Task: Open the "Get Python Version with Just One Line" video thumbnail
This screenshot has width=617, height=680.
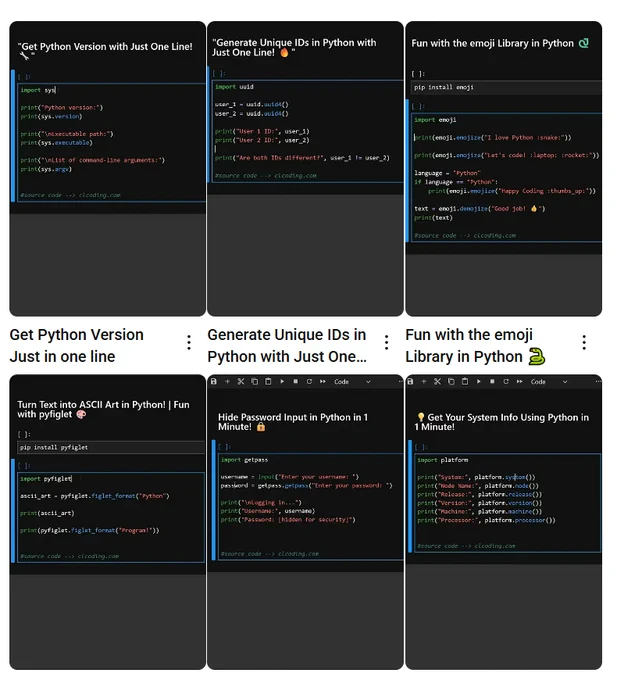Action: [108, 169]
